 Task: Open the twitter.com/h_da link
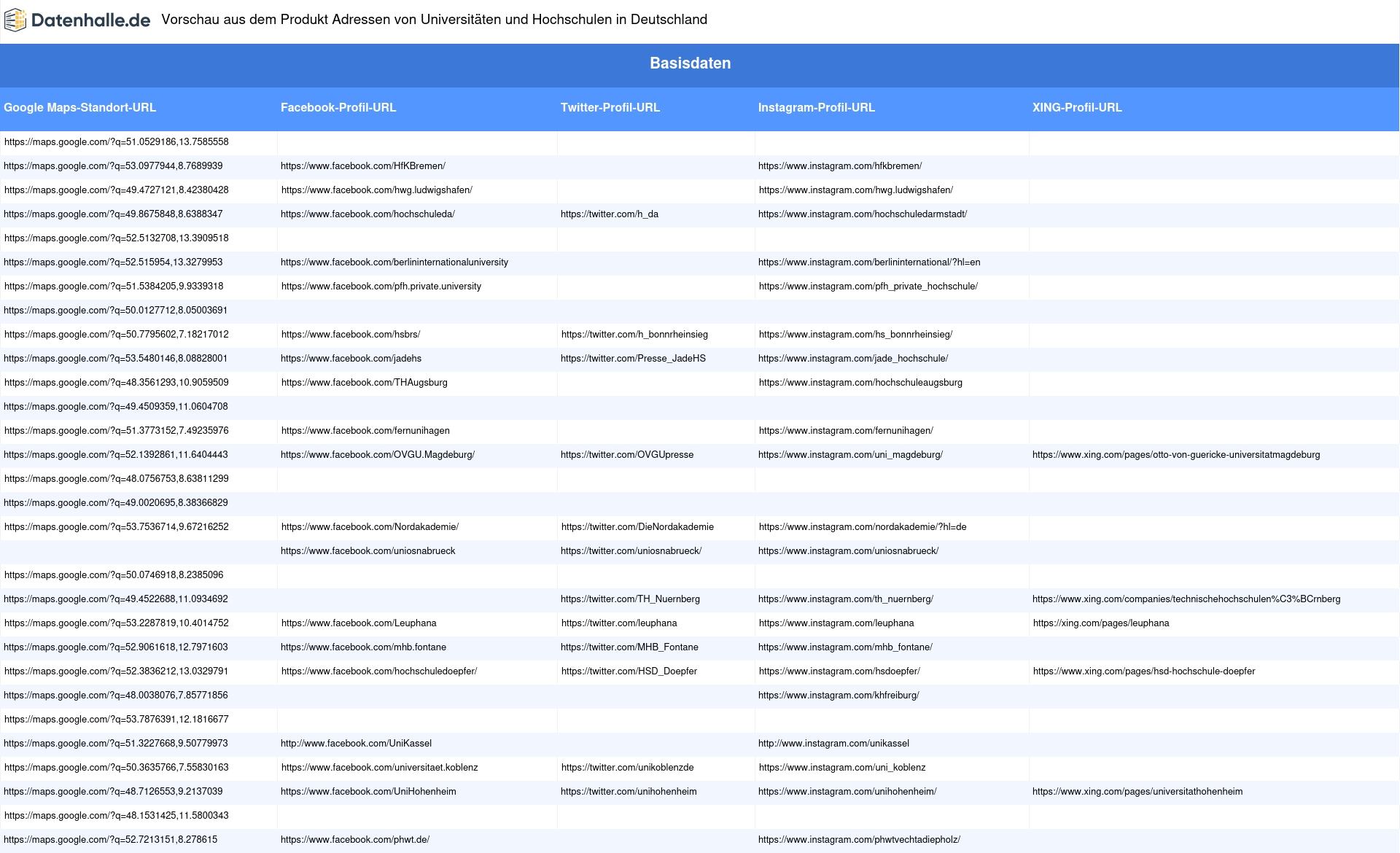pos(610,214)
